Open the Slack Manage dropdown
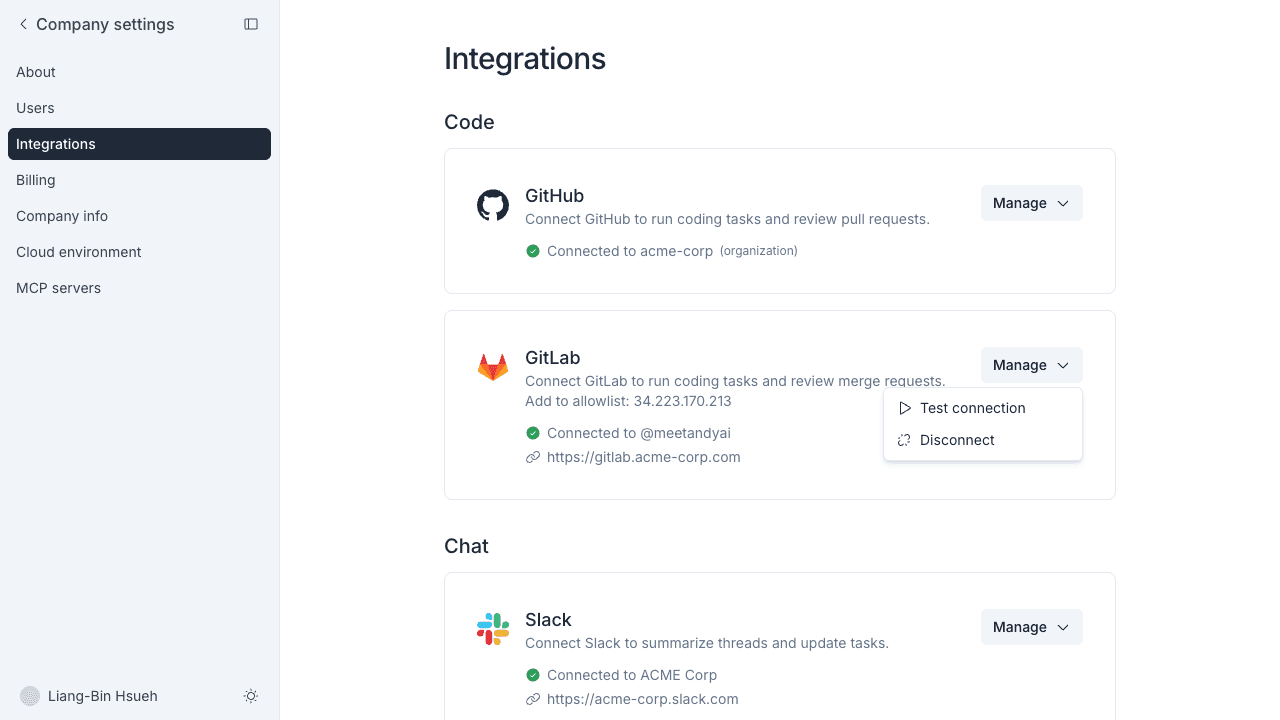Screen dimensions: 1280x720 pos(1031,627)
